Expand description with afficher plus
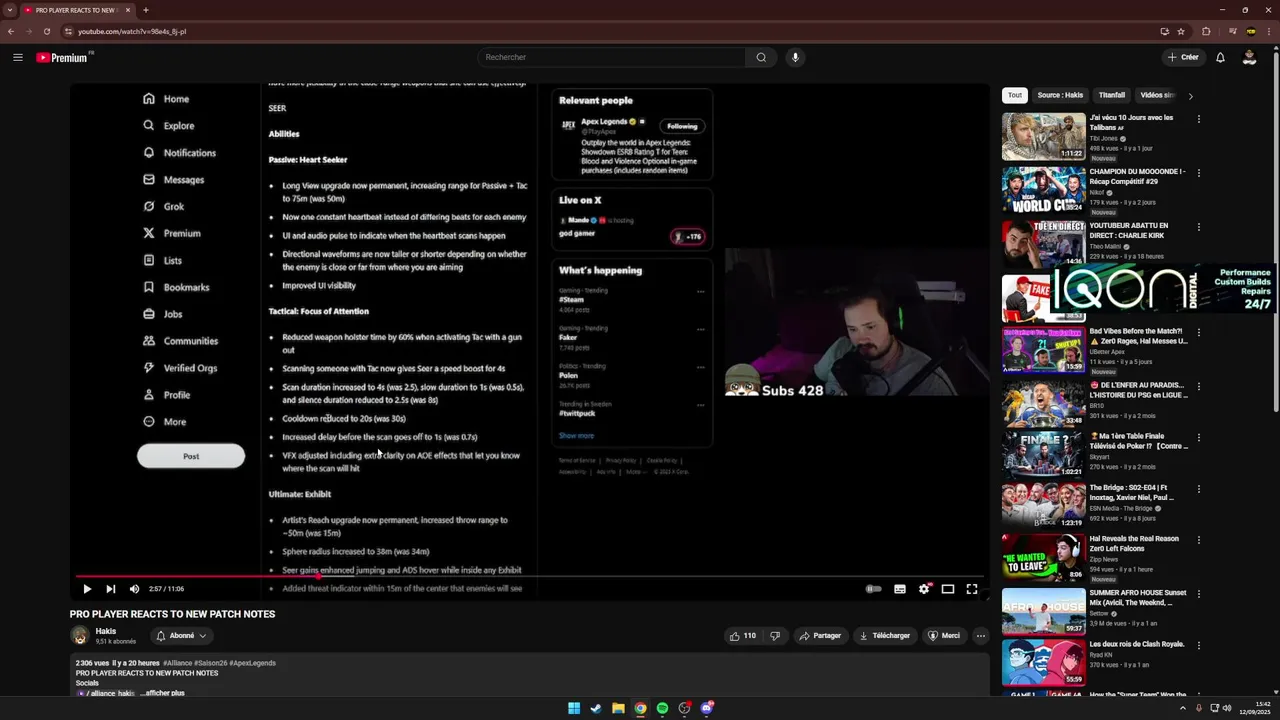Viewport: 1280px width, 720px height. coord(162,693)
